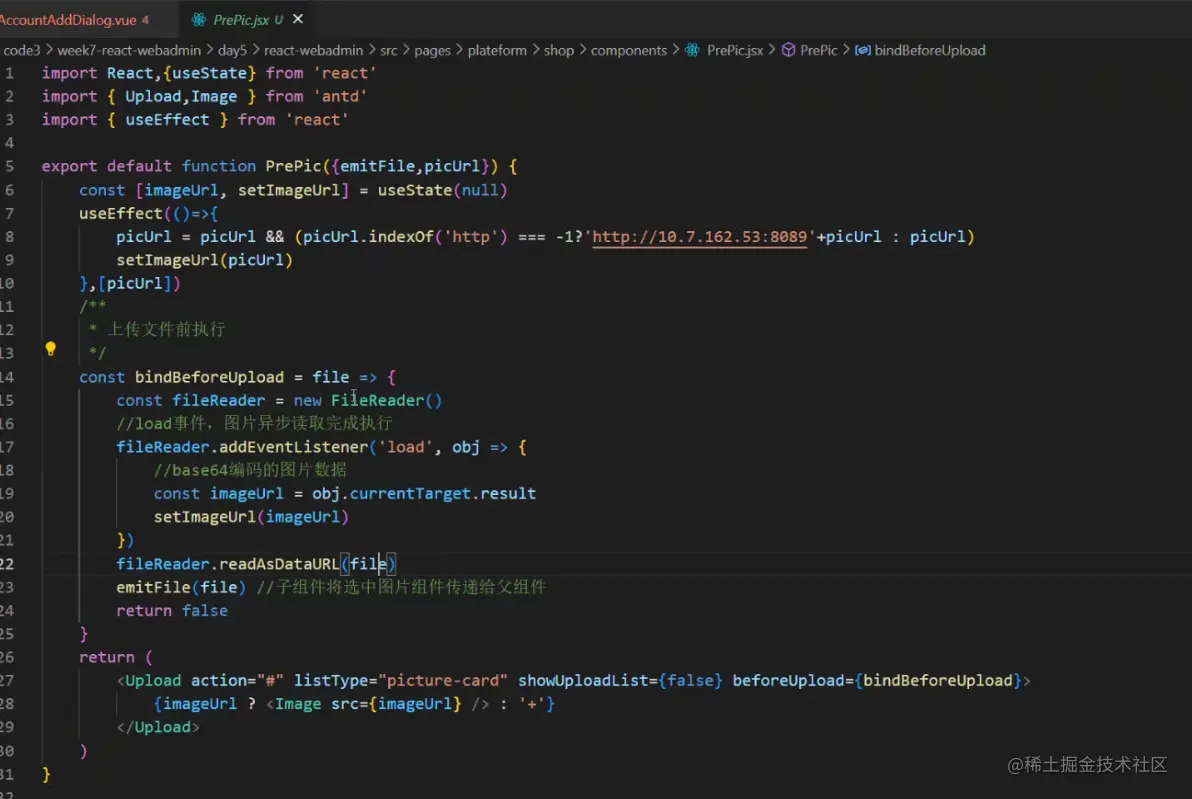The image size is (1192, 799).
Task: Click 'bindBeforeUpload' declaration on line 14
Action: (x=209, y=377)
